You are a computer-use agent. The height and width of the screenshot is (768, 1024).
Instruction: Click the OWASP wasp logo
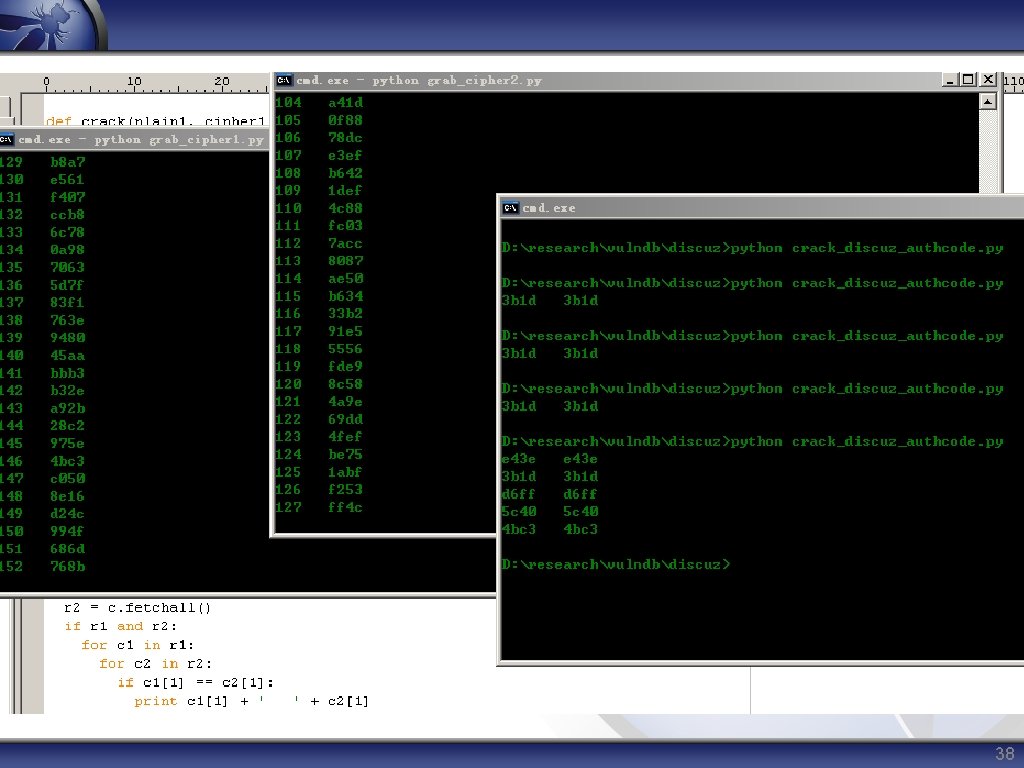click(52, 25)
